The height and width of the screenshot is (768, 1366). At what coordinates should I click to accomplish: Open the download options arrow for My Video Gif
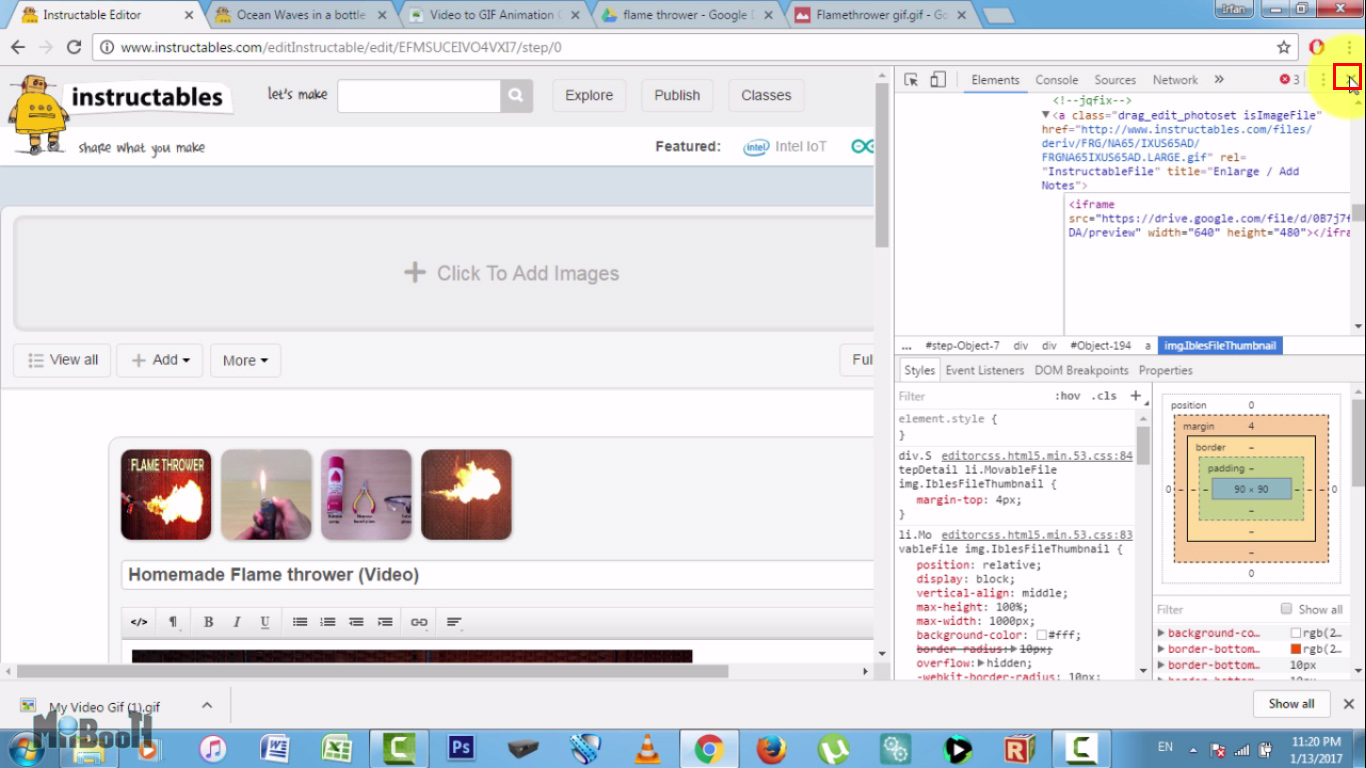(x=207, y=705)
